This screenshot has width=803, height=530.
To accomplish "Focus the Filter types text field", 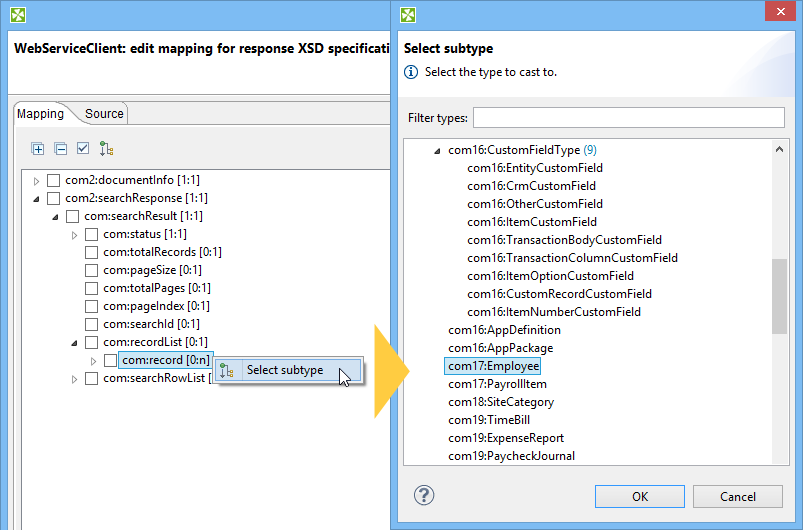I will click(x=628, y=118).
